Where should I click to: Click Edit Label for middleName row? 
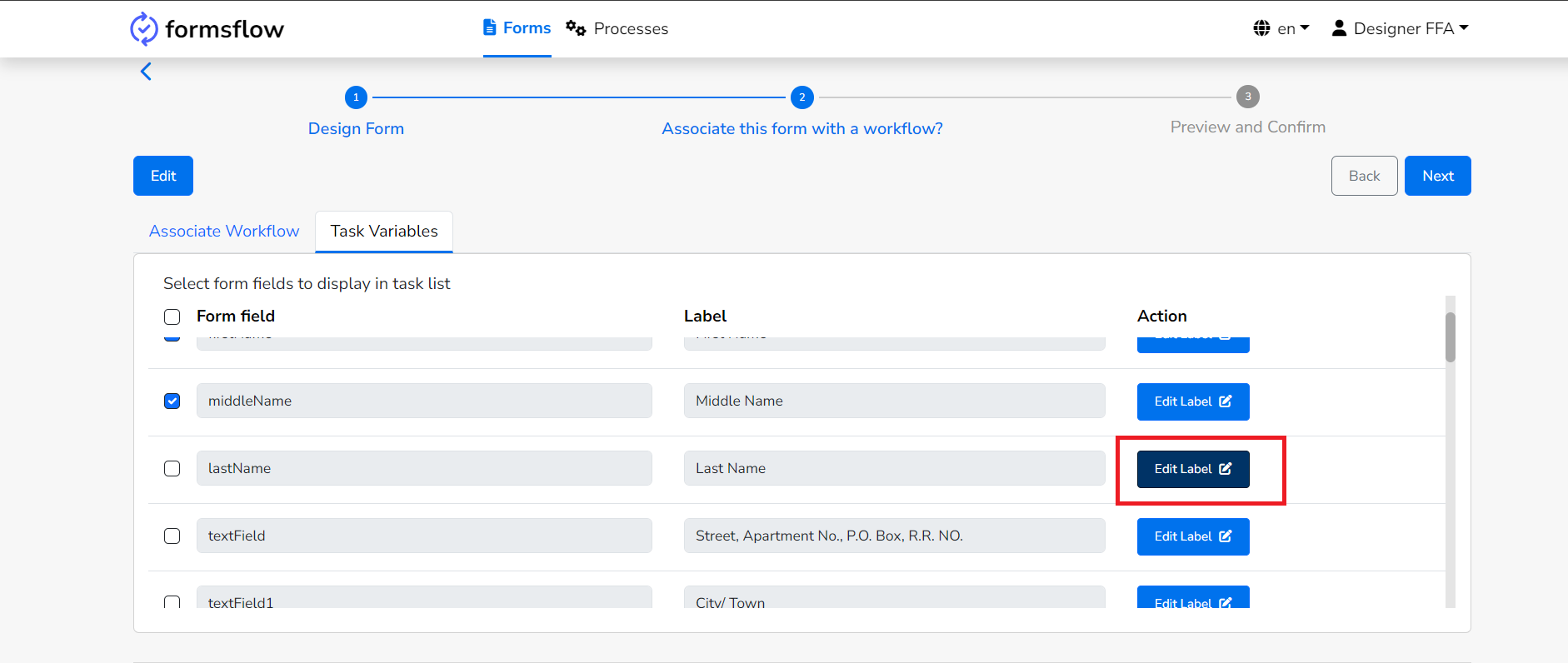pos(1193,401)
